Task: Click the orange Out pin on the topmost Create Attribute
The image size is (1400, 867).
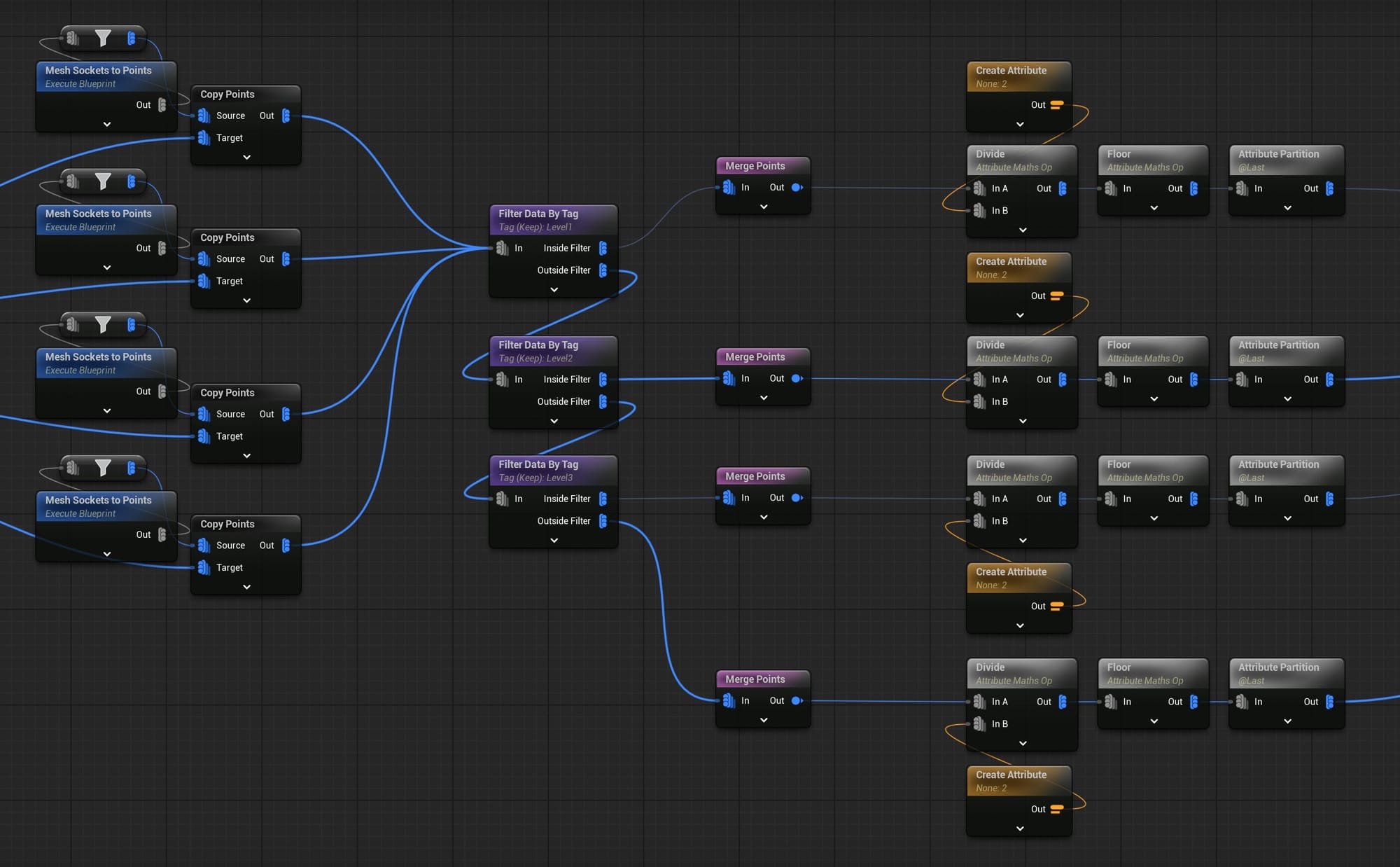Action: coord(1057,105)
